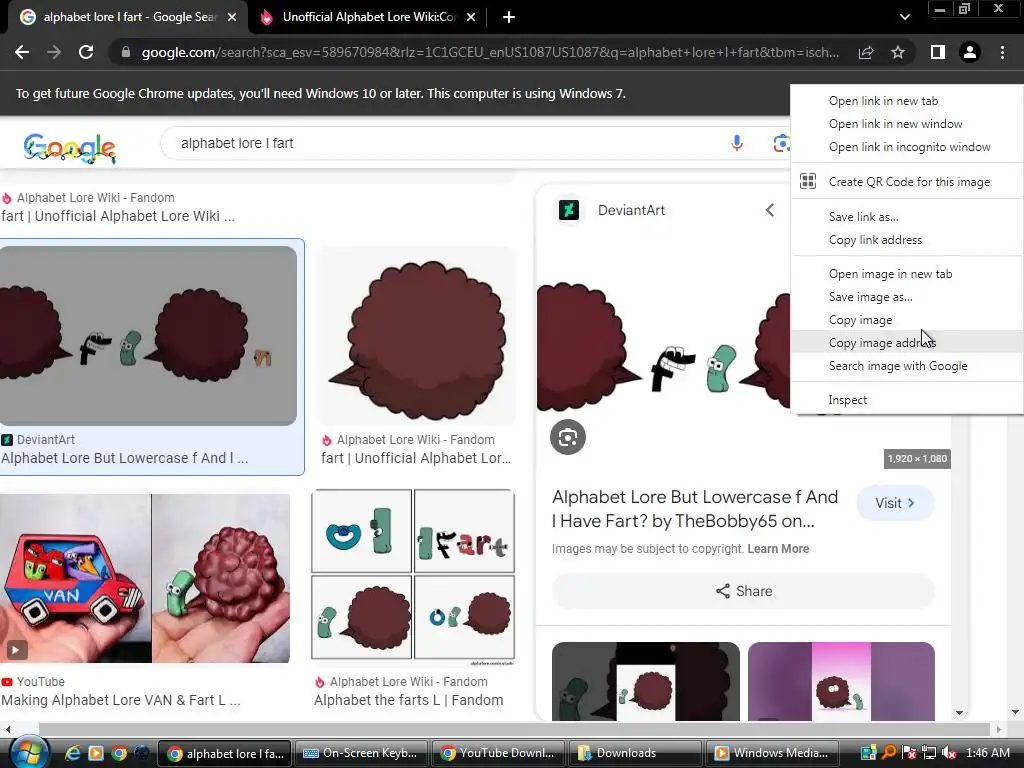The height and width of the screenshot is (768, 1024).
Task: Open the Learn More copyright link
Action: pyautogui.click(x=778, y=549)
